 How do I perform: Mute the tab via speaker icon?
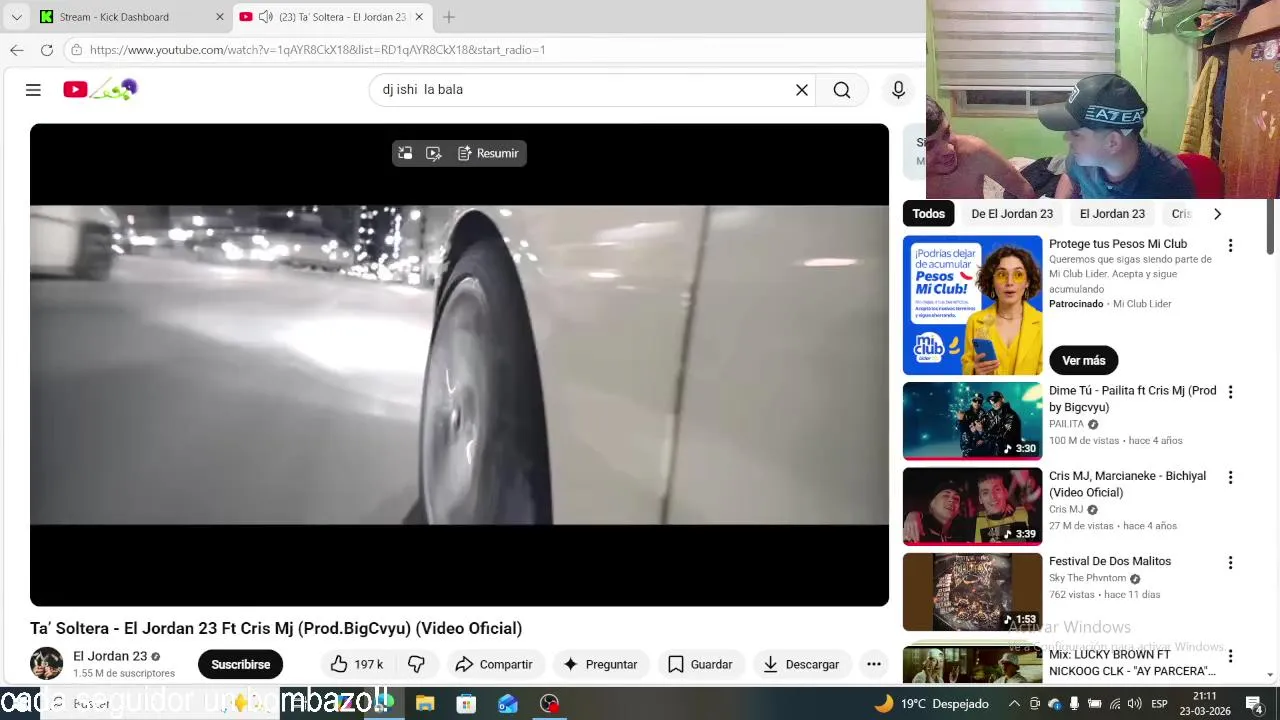[x=265, y=17]
